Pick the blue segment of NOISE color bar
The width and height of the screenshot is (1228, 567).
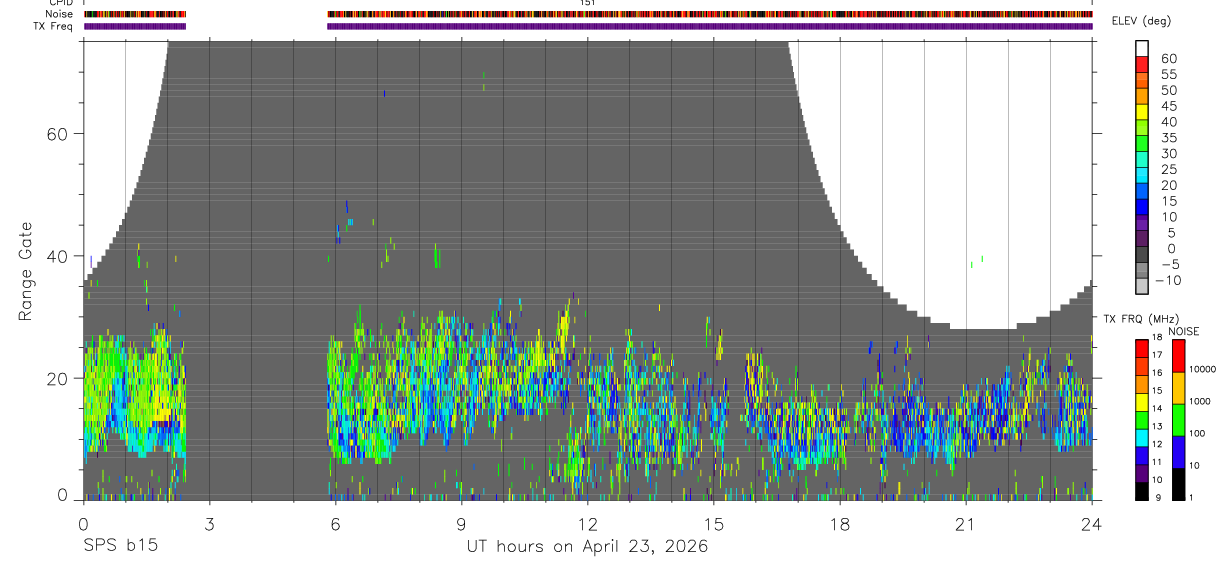tap(1178, 451)
